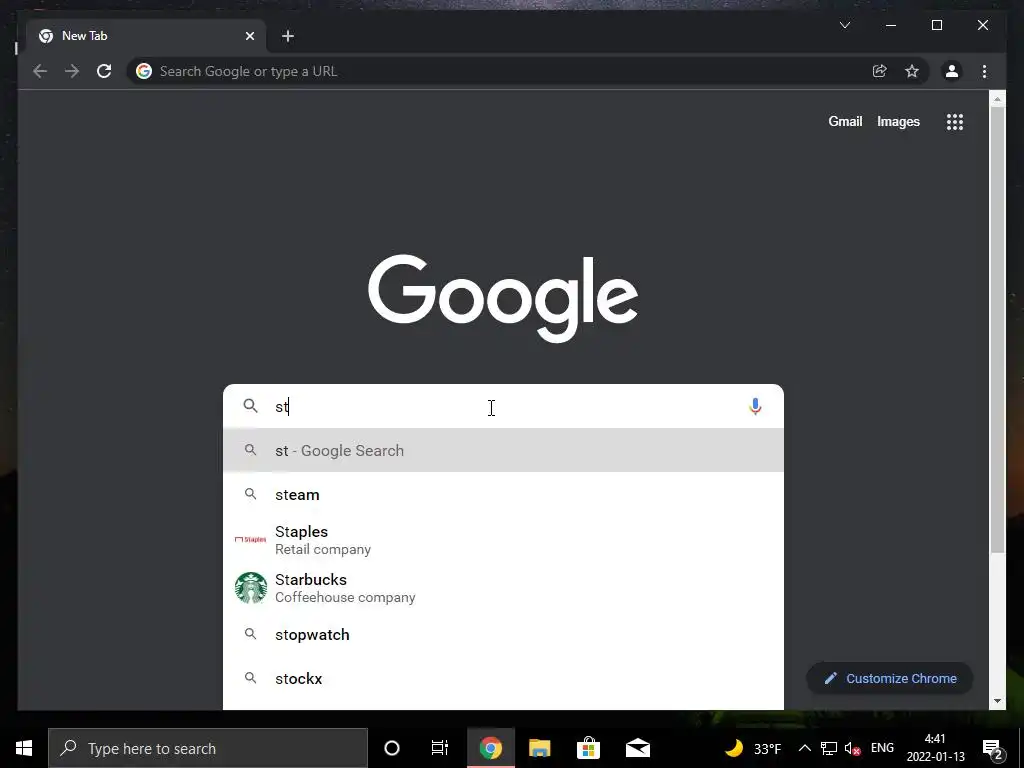Click the Google icon in the address bar
The image size is (1024, 768).
[144, 71]
